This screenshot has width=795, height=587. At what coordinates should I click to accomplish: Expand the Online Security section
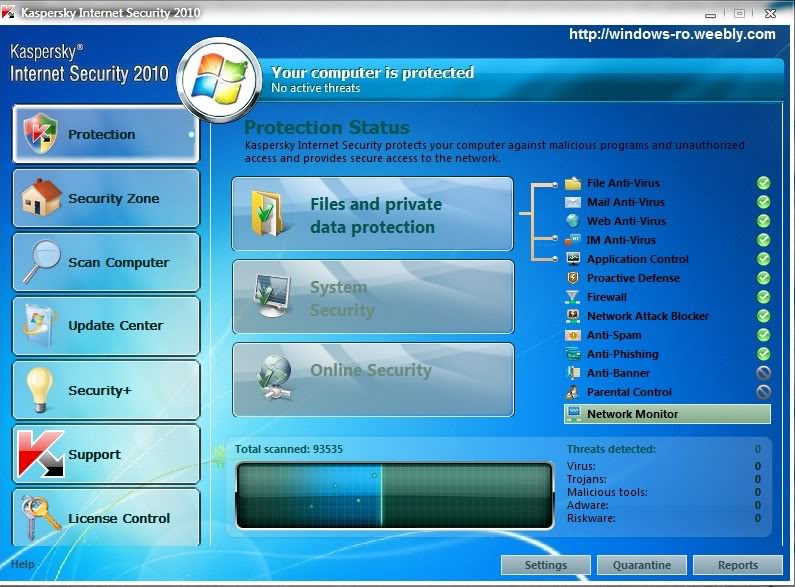(373, 380)
